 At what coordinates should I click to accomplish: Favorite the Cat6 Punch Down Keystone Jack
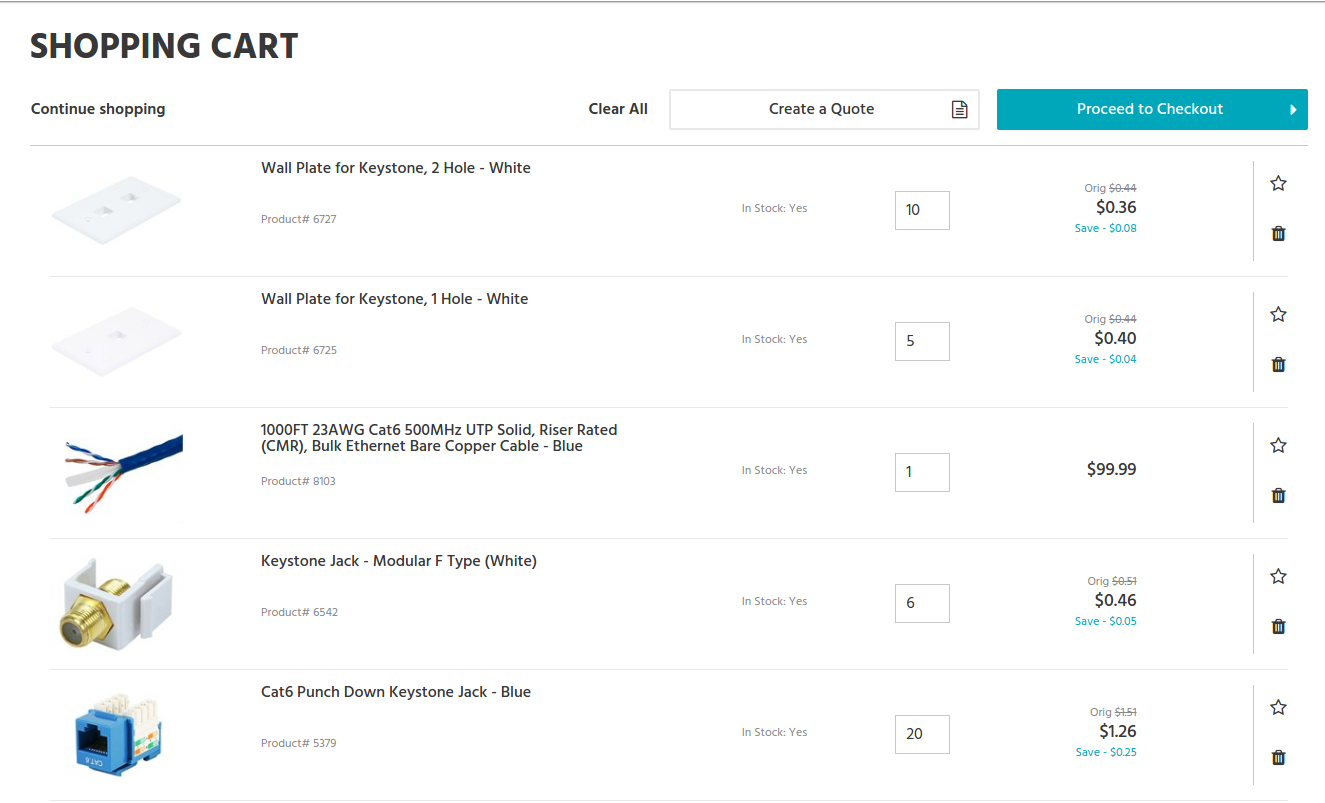pos(1278,708)
